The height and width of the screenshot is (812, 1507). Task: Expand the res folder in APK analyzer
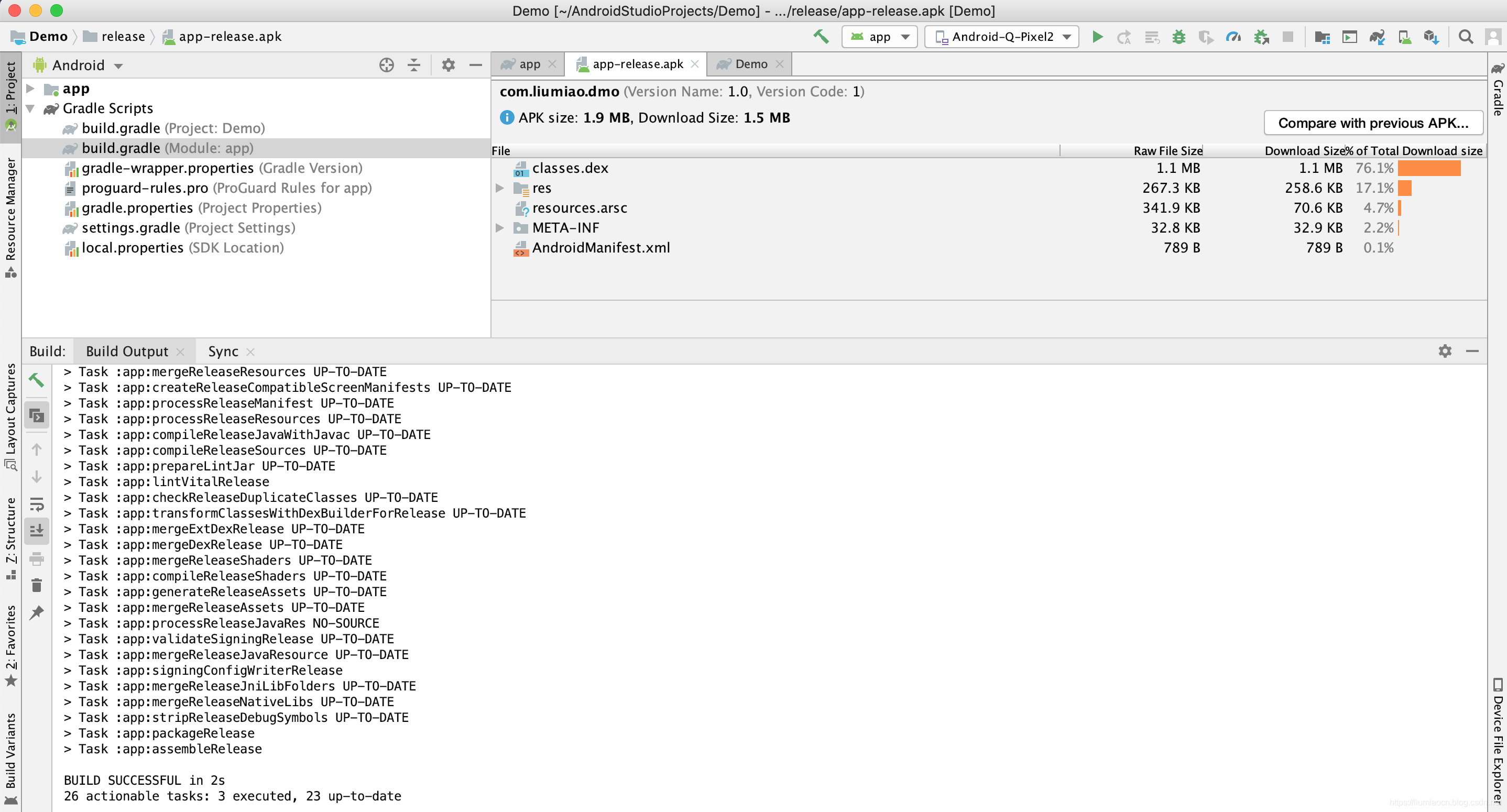pos(499,188)
